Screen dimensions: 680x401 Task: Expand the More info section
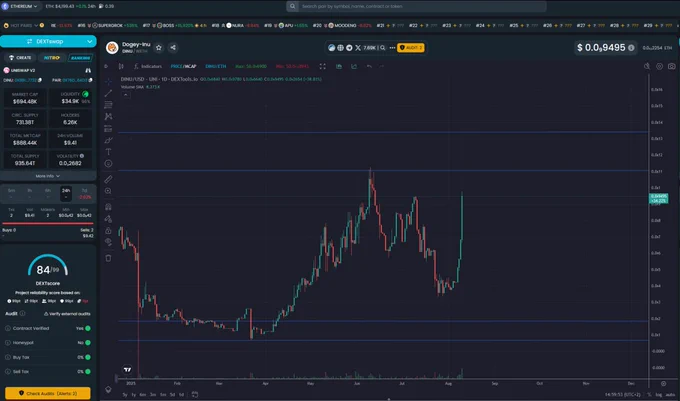coord(48,176)
